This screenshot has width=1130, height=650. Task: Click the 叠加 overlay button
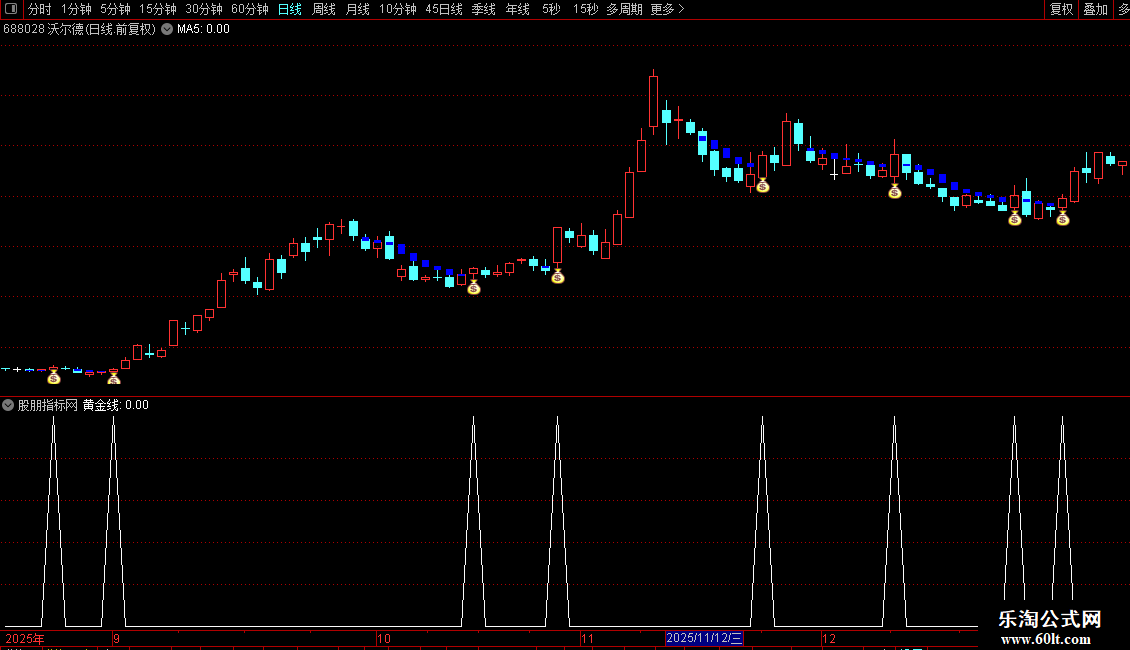(x=1095, y=9)
